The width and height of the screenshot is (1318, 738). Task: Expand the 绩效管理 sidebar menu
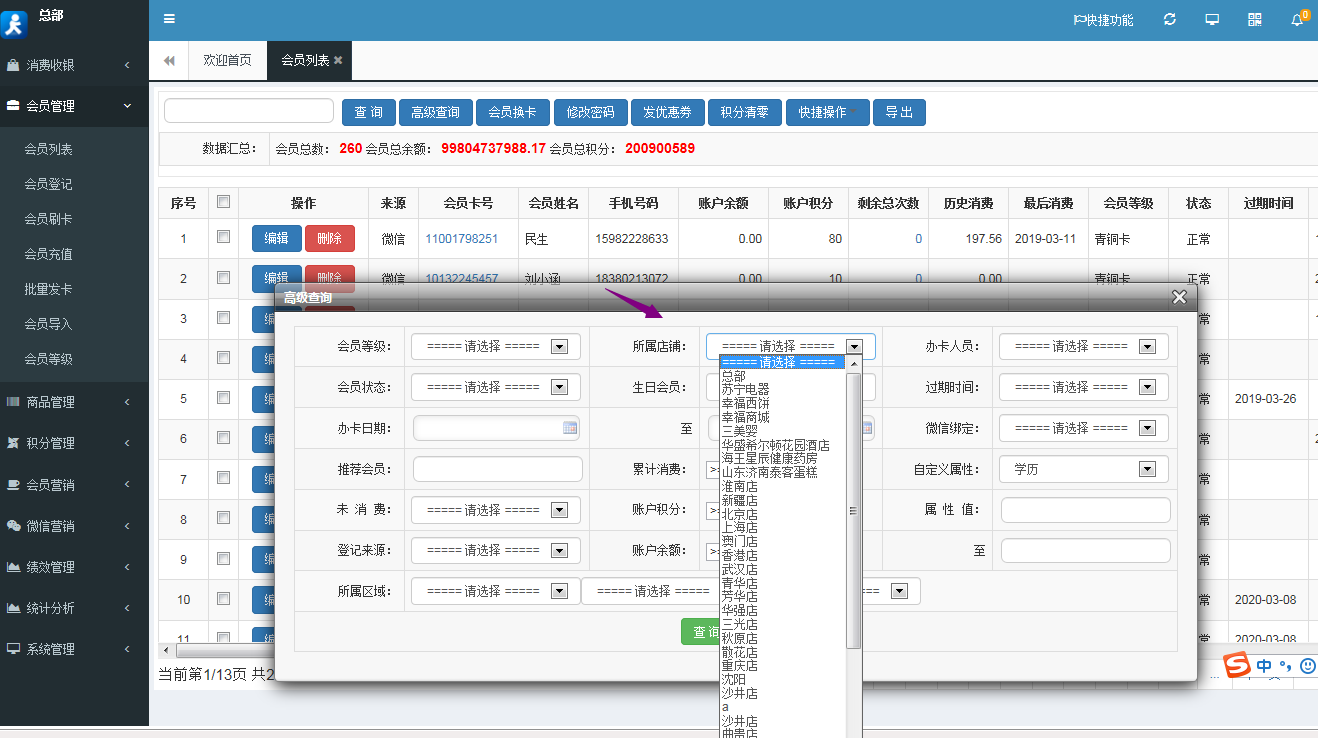pyautogui.click(x=74, y=566)
